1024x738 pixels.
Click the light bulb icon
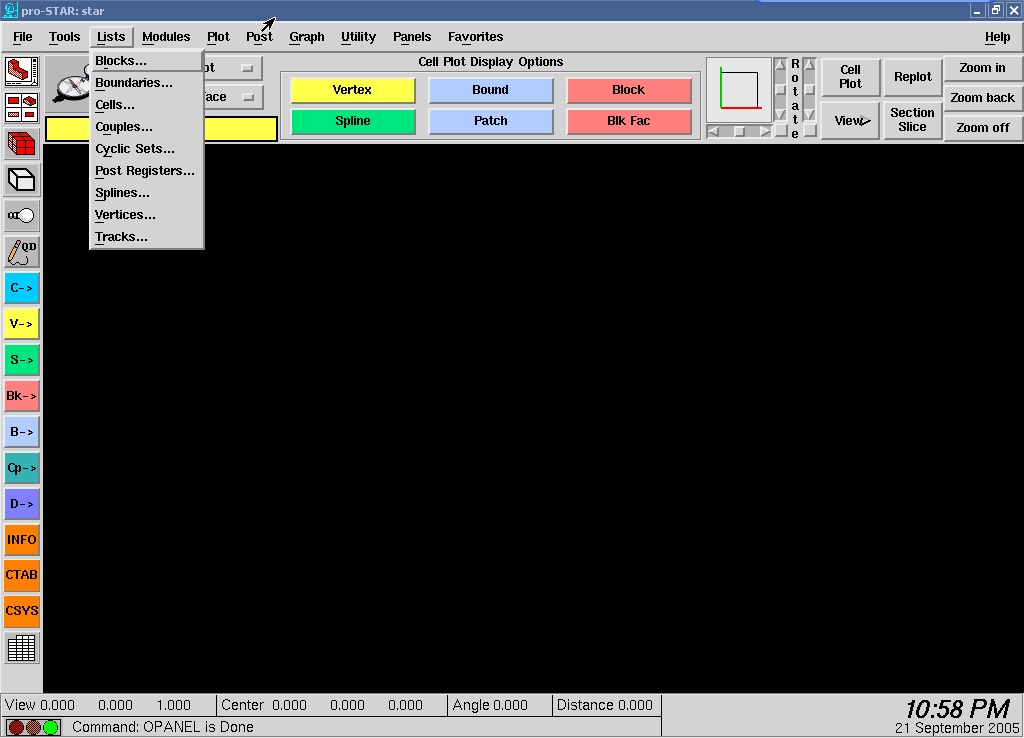(x=22, y=215)
